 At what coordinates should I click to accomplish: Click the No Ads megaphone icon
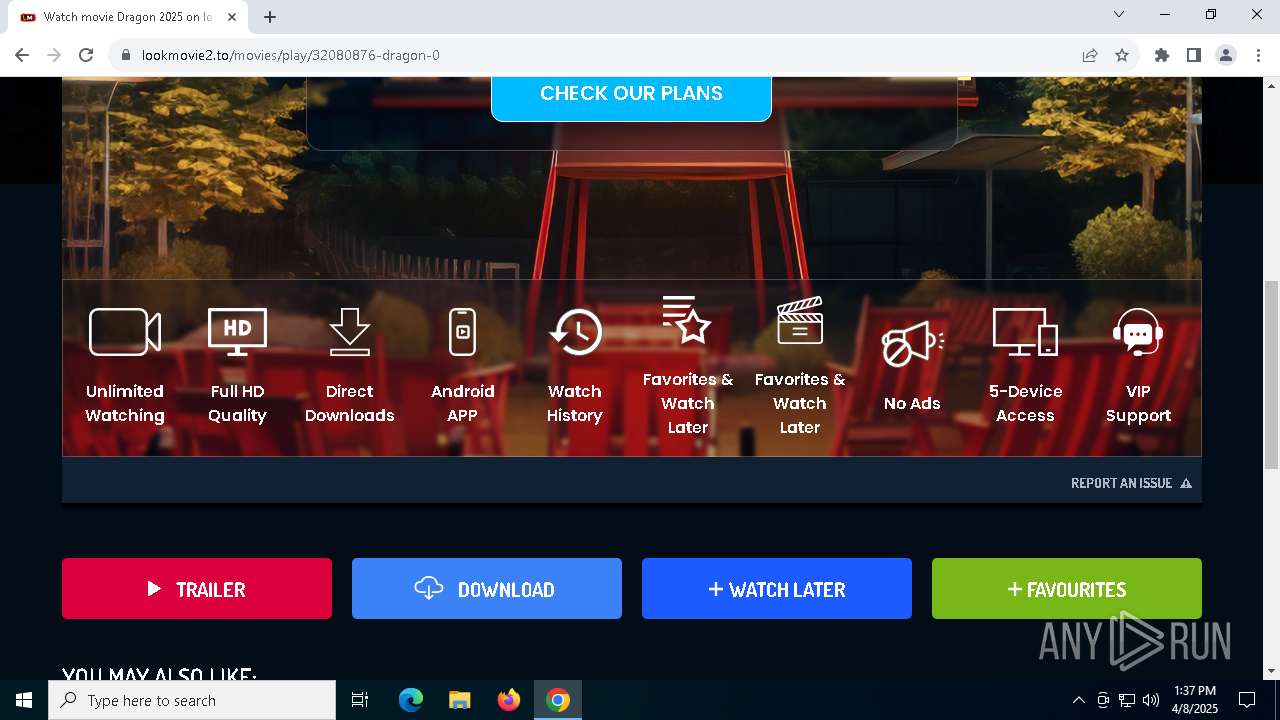(912, 344)
